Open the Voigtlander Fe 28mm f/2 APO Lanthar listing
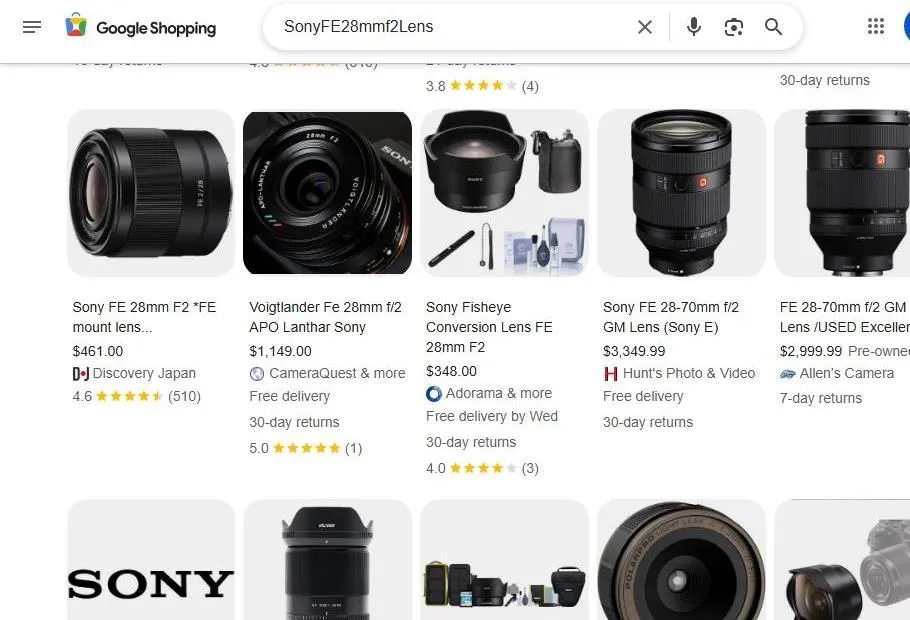The width and height of the screenshot is (910, 620). point(326,317)
